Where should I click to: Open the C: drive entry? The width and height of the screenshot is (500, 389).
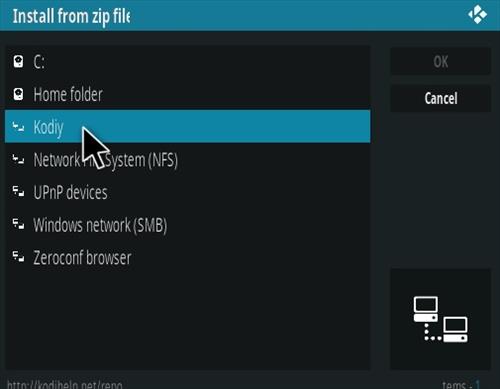click(x=187, y=62)
